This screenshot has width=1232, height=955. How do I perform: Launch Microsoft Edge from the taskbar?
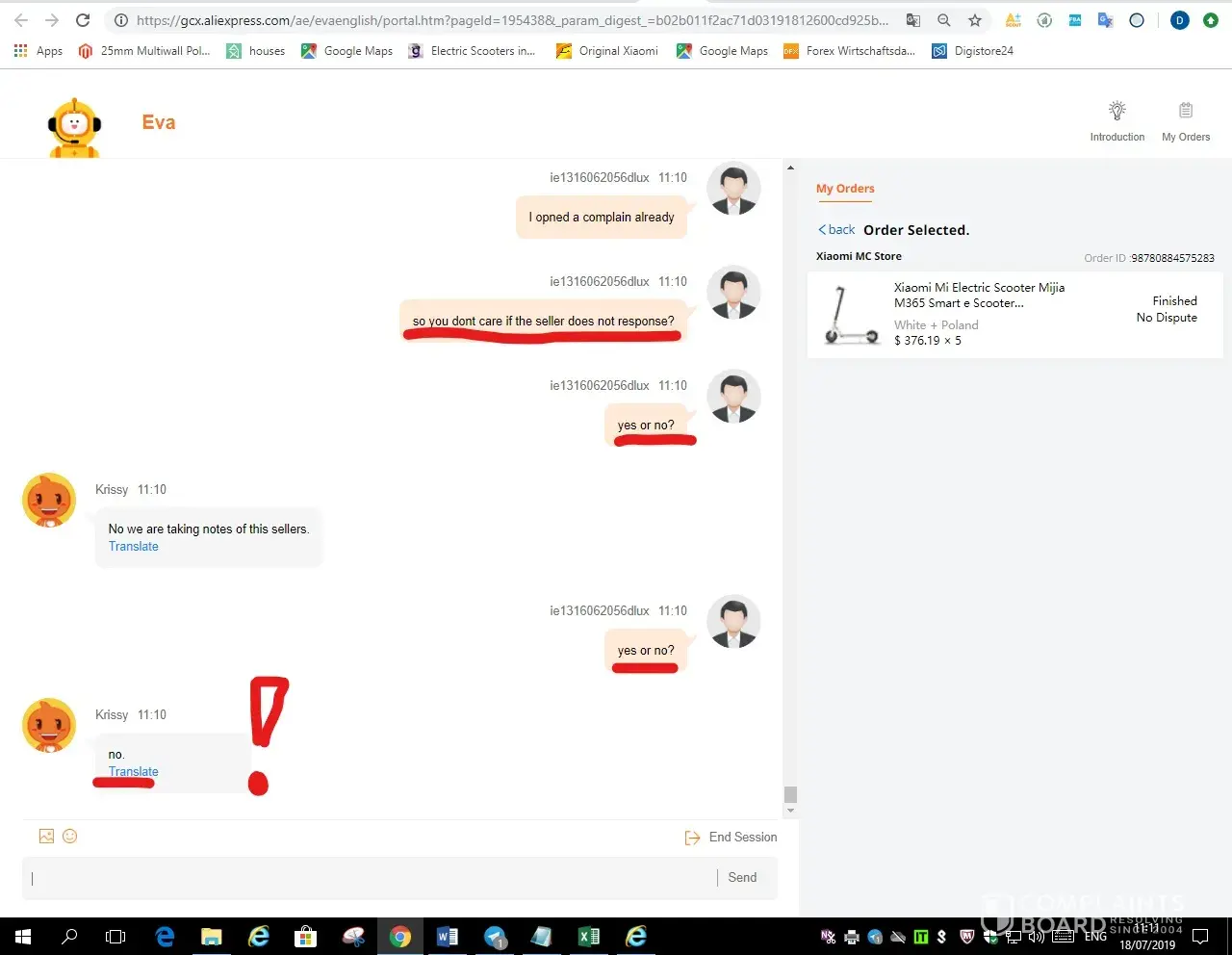pyautogui.click(x=165, y=936)
